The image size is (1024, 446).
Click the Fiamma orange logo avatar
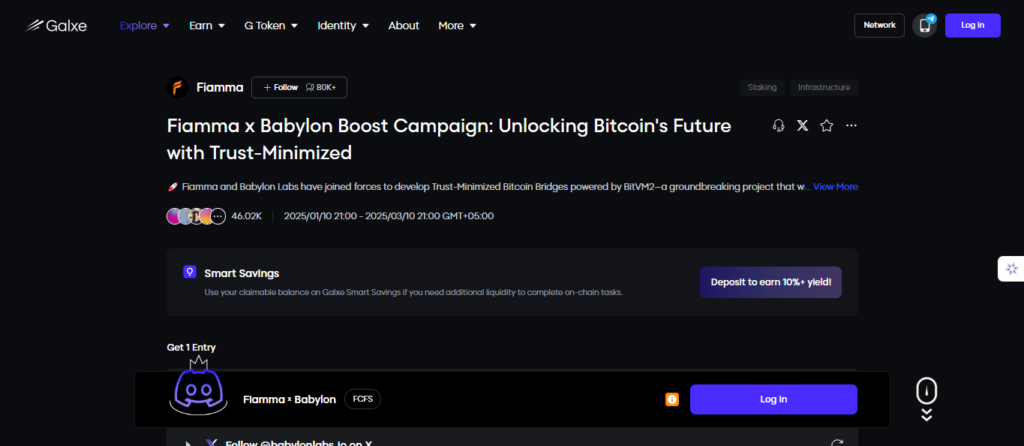click(178, 87)
